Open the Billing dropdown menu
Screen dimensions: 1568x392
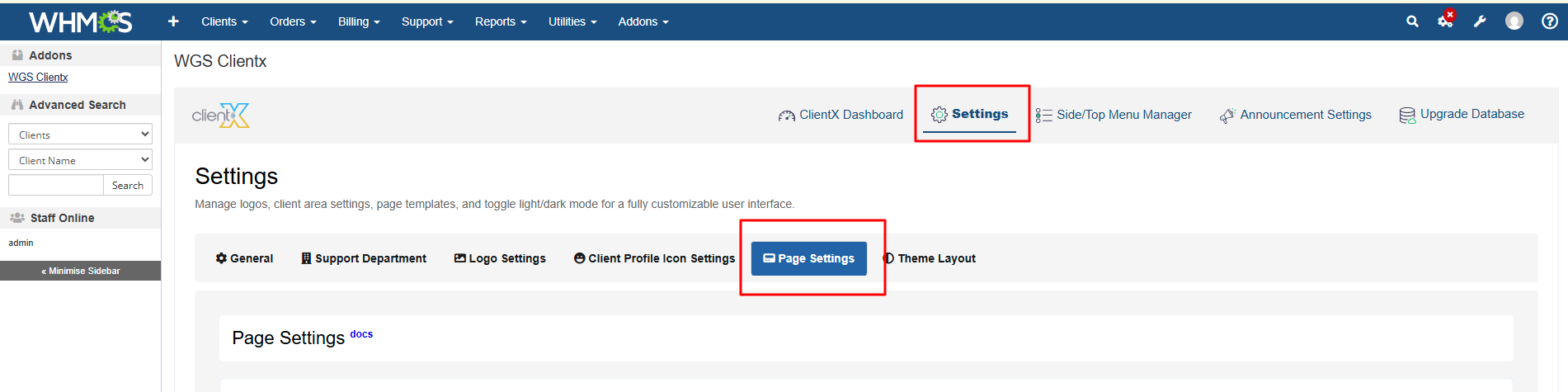click(358, 21)
